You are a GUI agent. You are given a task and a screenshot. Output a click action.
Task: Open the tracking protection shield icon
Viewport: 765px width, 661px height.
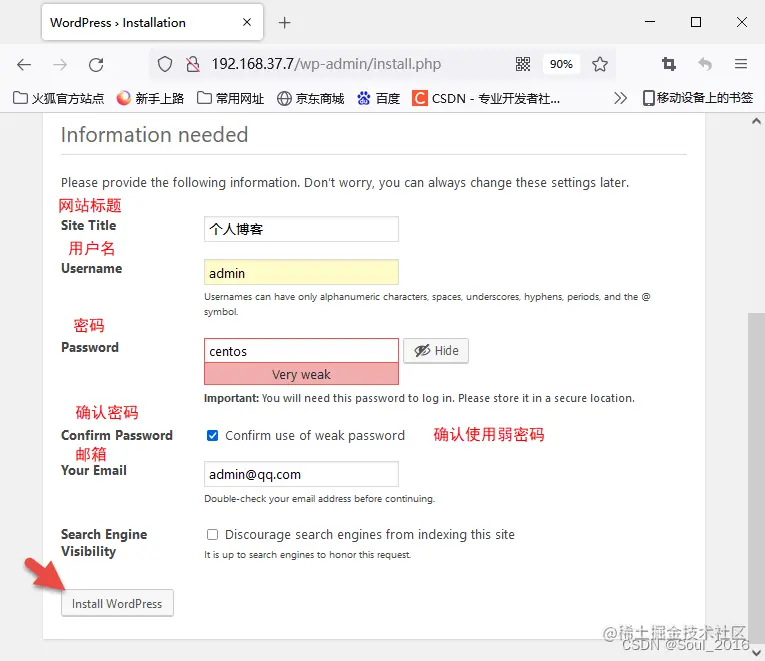[165, 64]
